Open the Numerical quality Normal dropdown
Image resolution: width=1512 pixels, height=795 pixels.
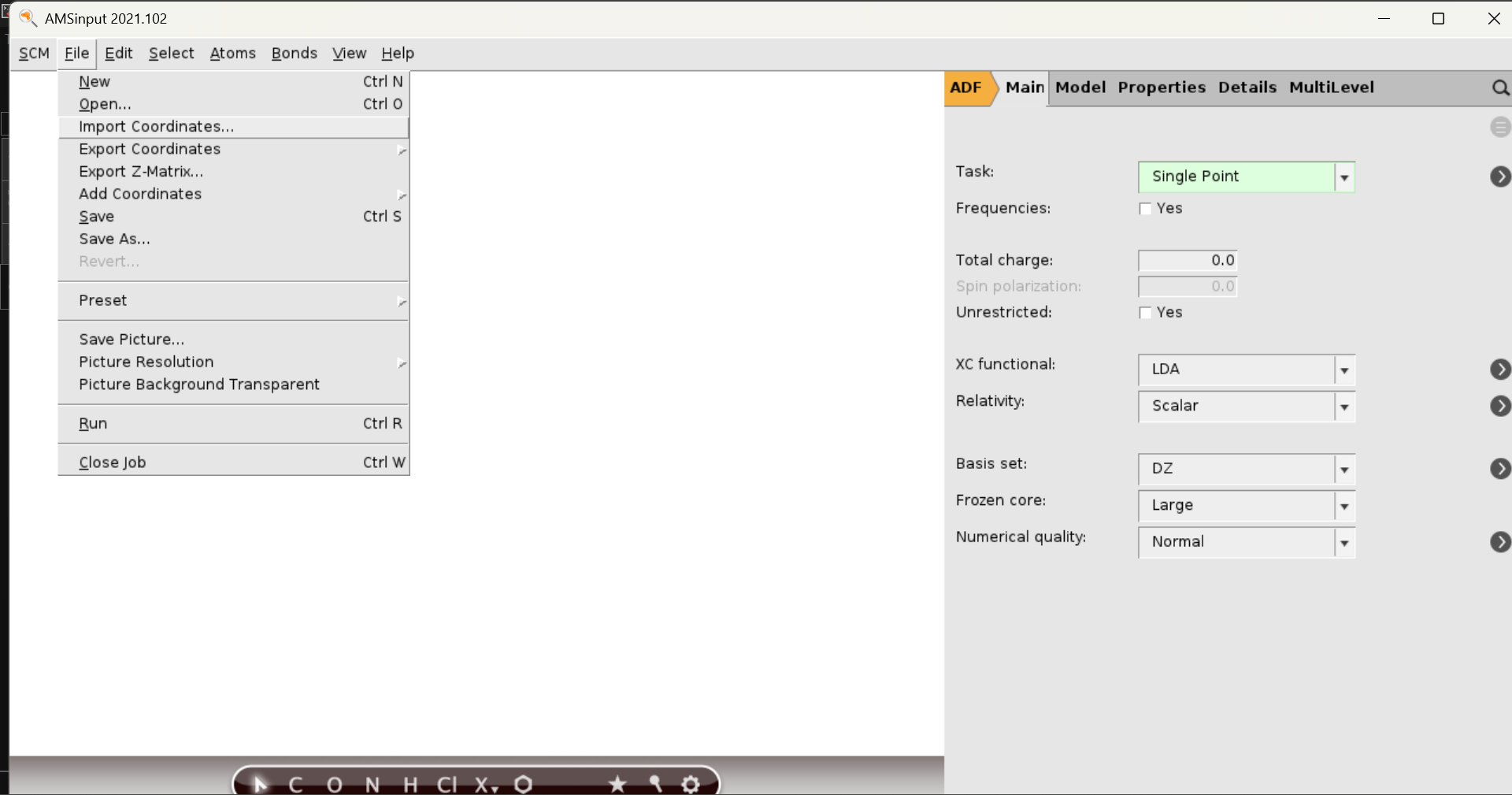point(1246,543)
